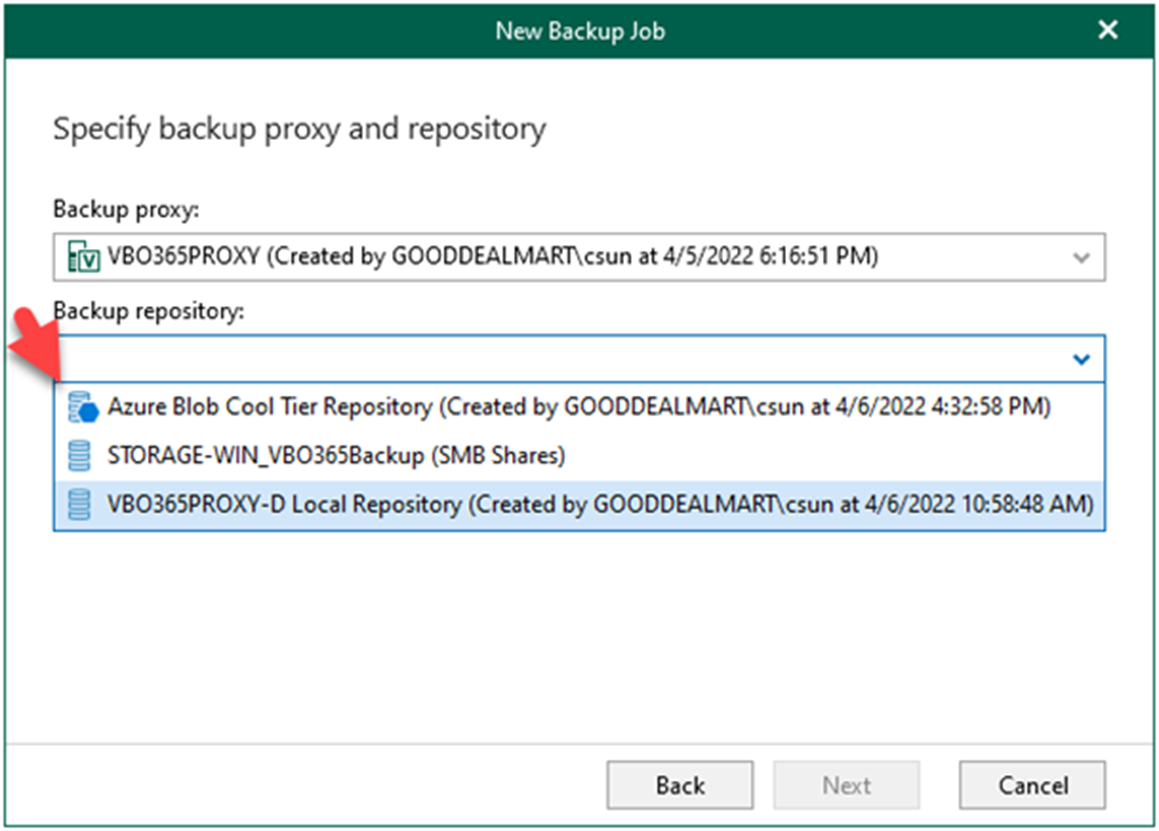Viewport: 1159px width, 831px height.
Task: Collapse the Backup repository dropdown arrow
Action: (x=1081, y=359)
